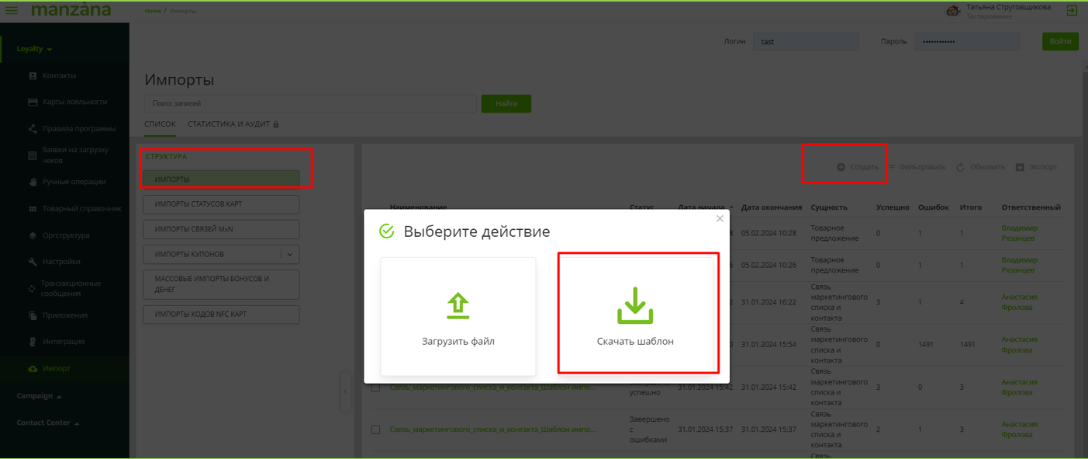Open Контакты in the sidebar
1088x459 pixels.
(58, 76)
